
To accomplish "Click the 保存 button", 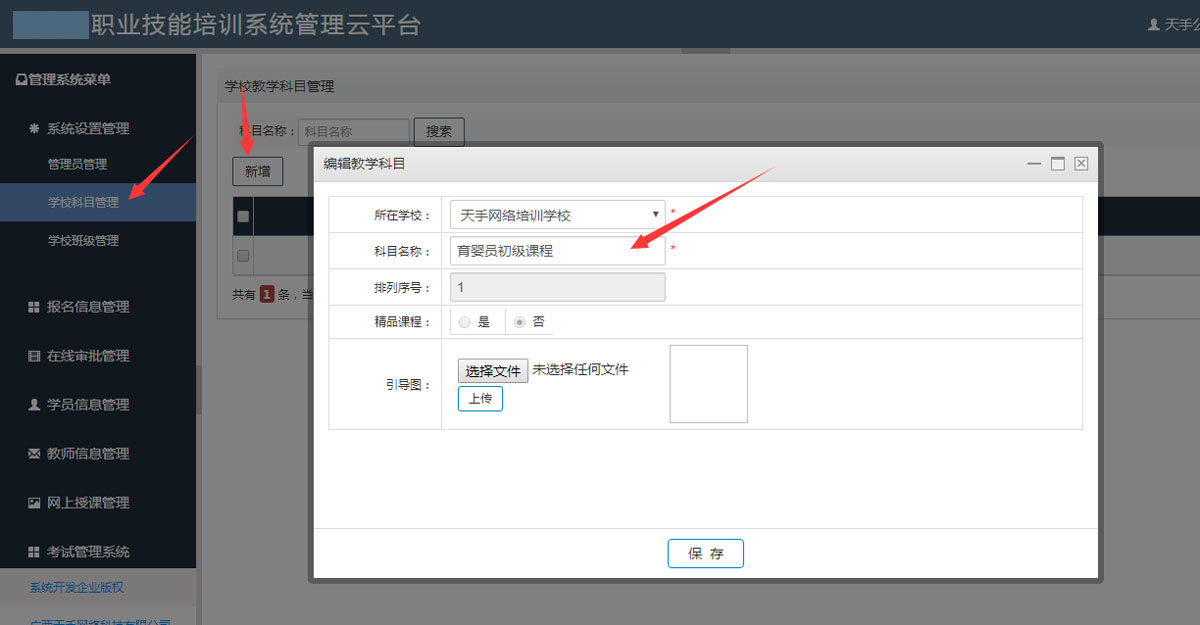I will point(705,554).
